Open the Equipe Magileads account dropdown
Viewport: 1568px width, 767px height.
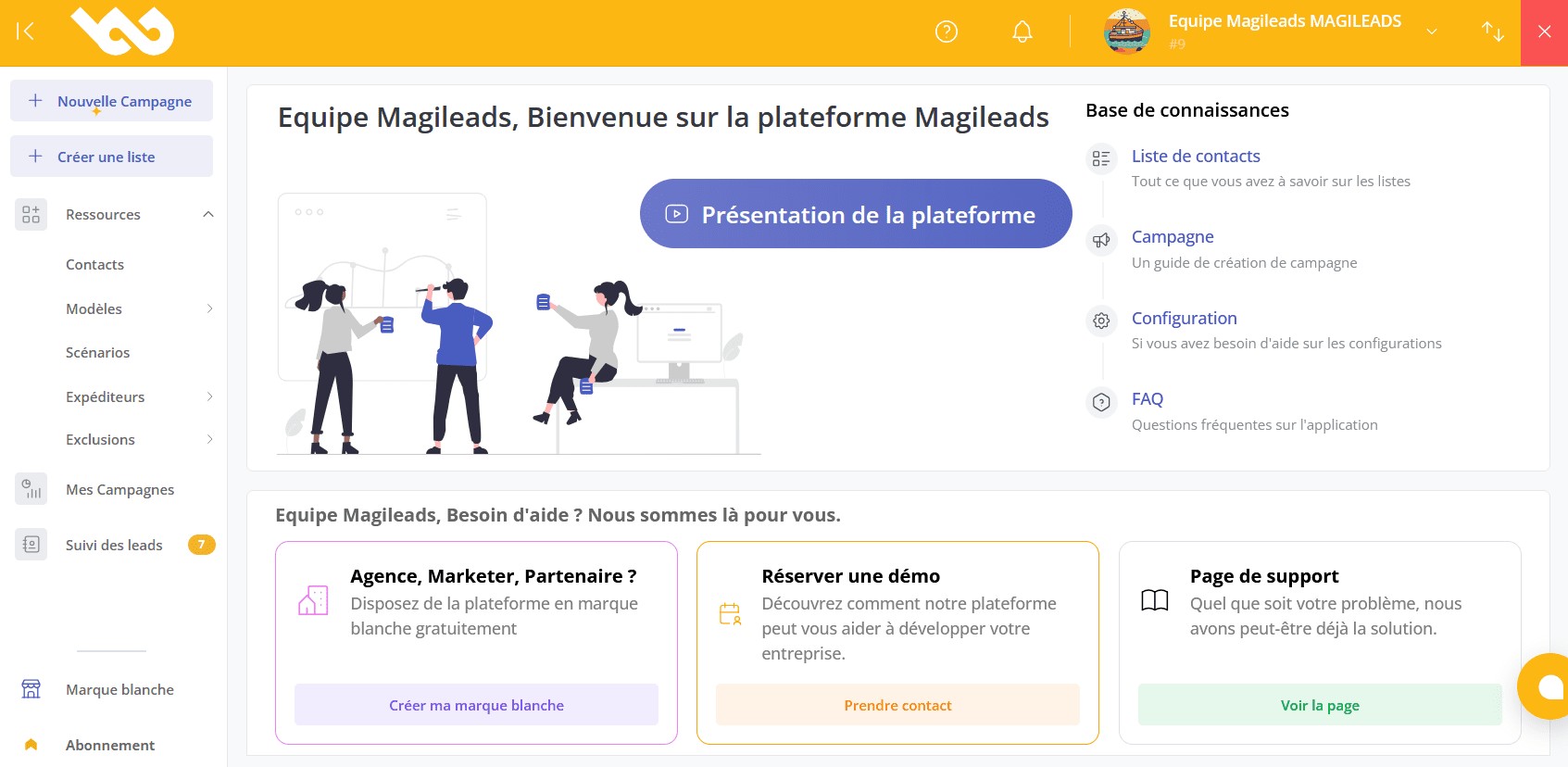click(x=1431, y=31)
